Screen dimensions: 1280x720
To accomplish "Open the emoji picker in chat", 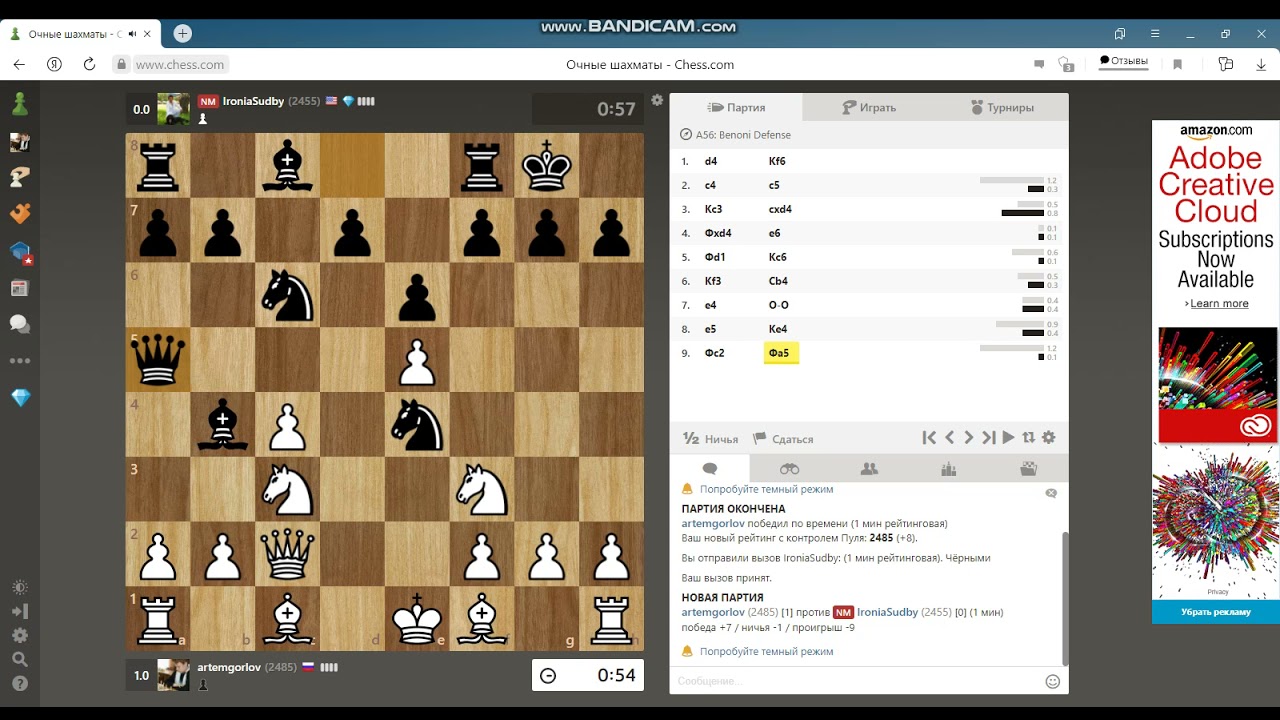I will coord(1052,681).
